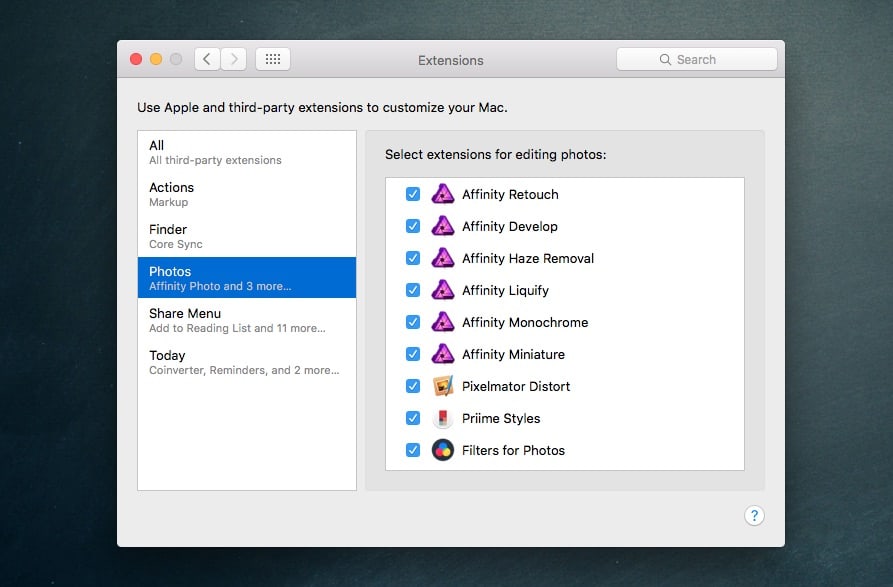
Task: Disable Filters for Photos checkbox
Action: coord(413,450)
